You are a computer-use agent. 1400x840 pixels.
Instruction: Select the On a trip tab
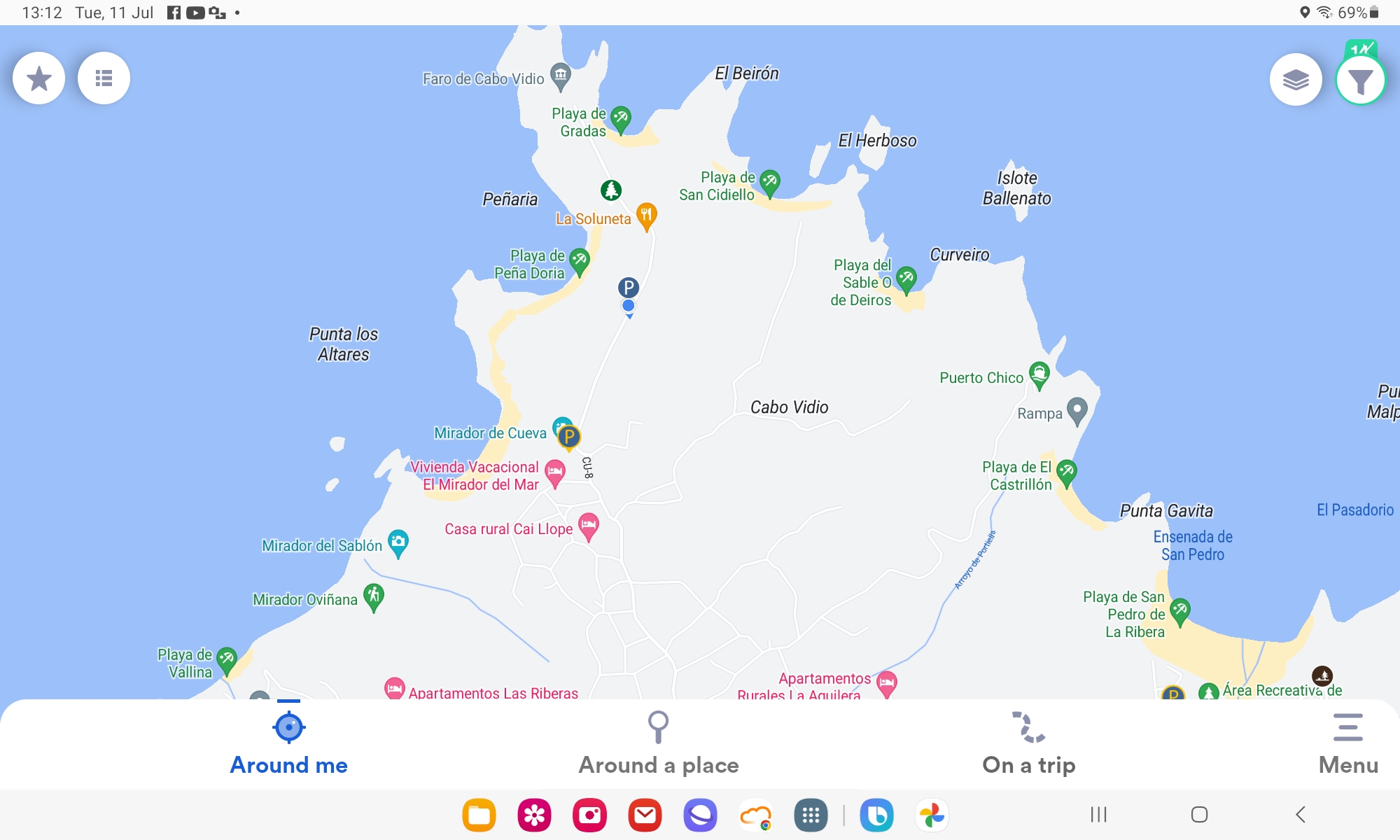[1028, 742]
